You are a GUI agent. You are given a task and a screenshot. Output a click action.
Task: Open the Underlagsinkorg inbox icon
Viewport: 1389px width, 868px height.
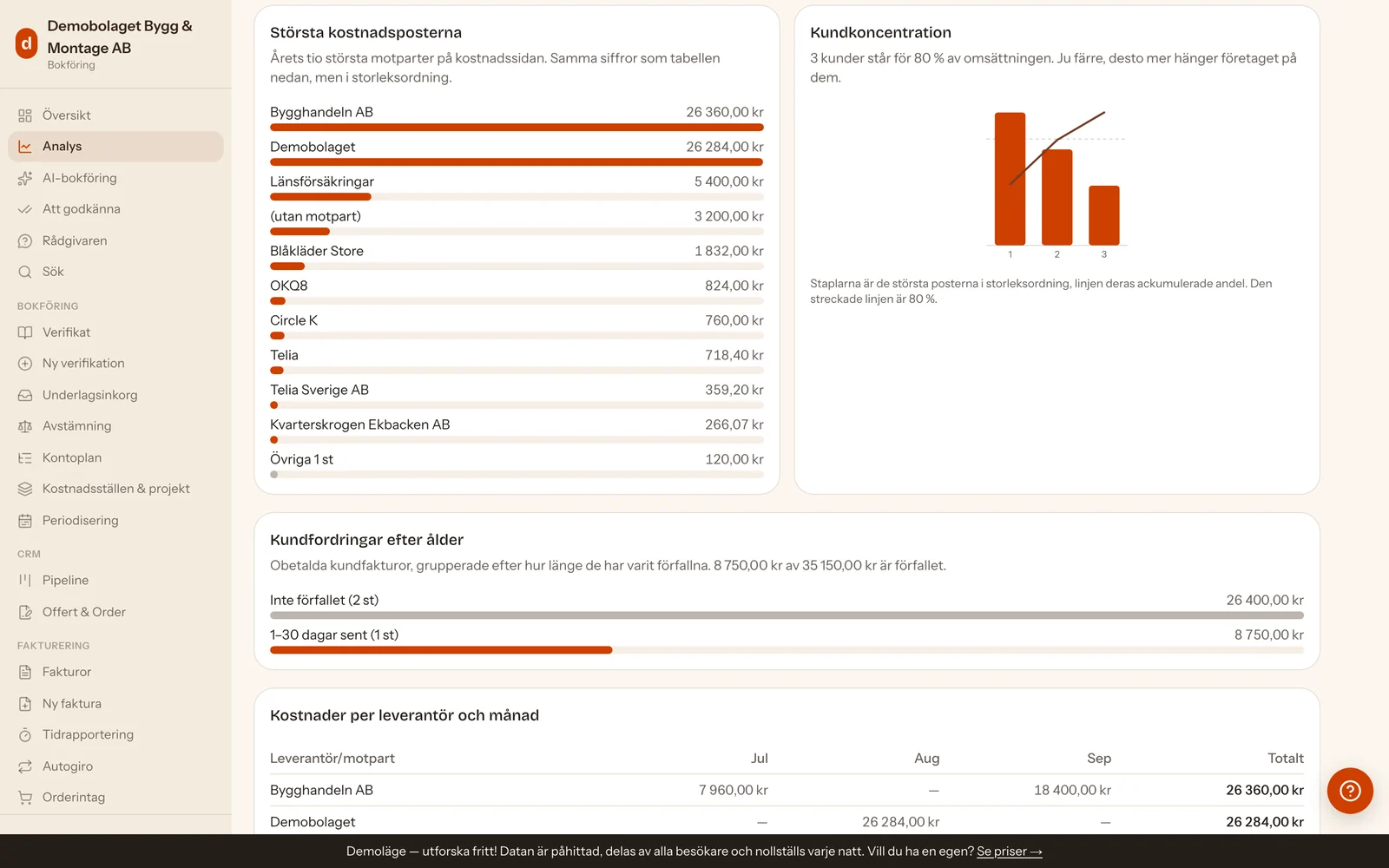25,395
